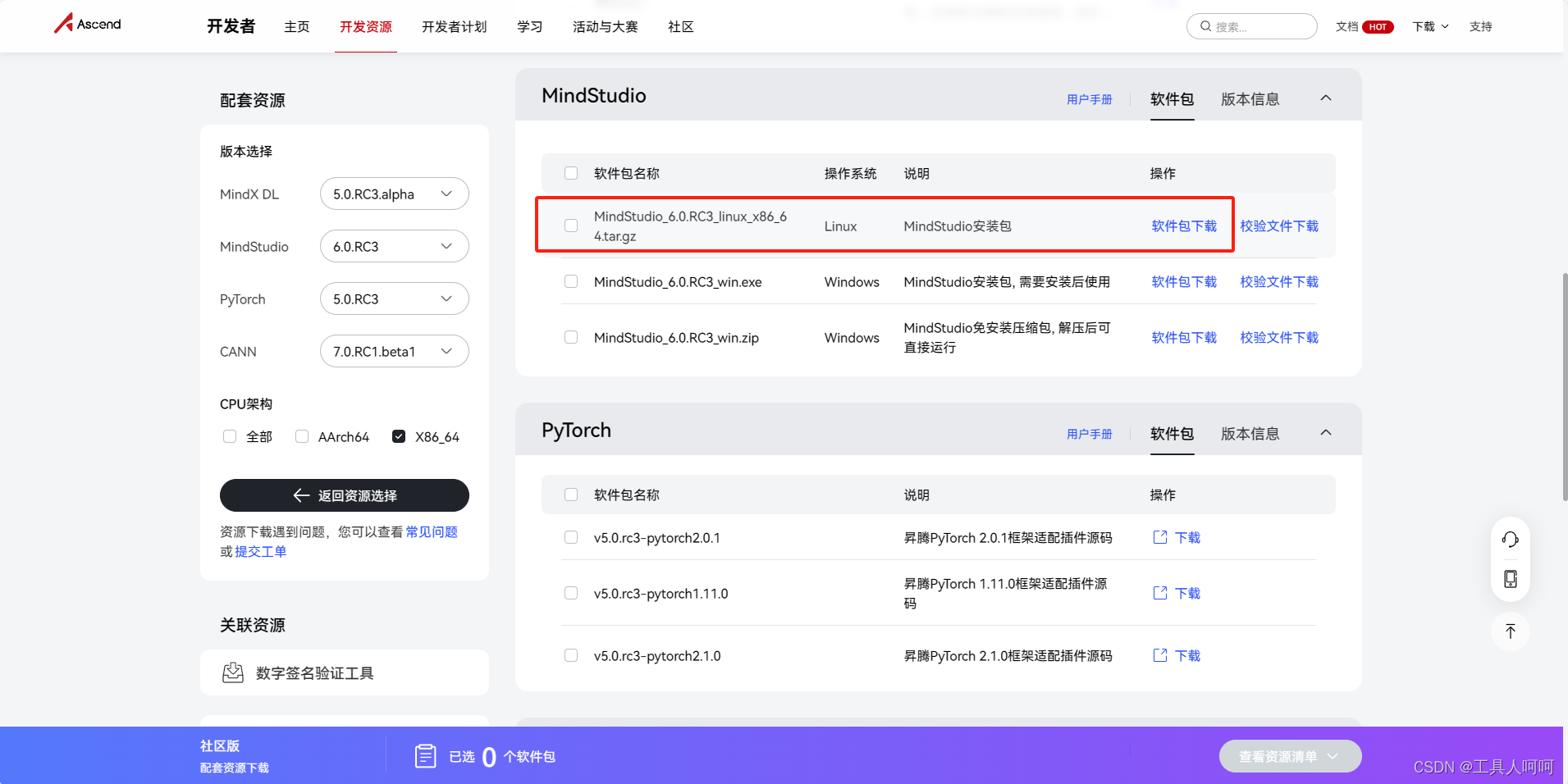Viewport: 1568px width, 784px height.
Task: Open MindStudio version dropdown 6.0.RC3
Action: (394, 246)
